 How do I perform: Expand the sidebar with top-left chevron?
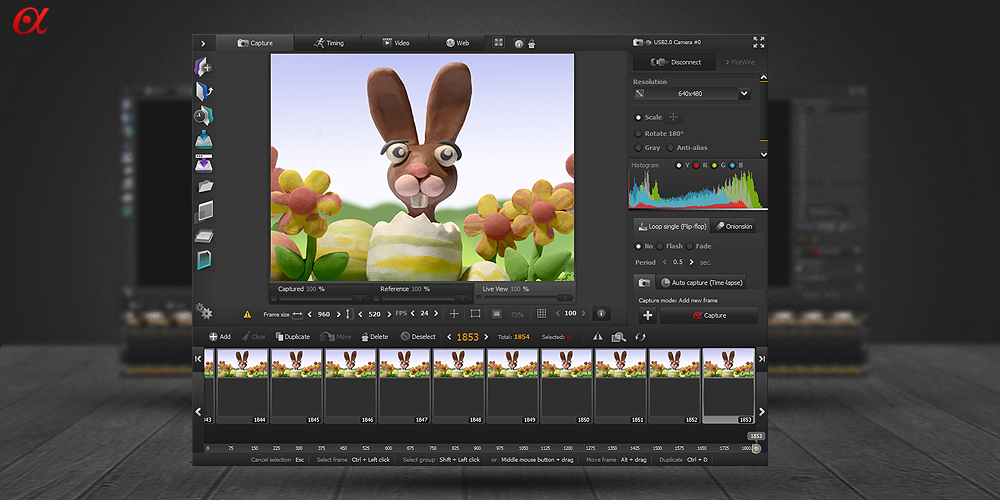tap(203, 43)
